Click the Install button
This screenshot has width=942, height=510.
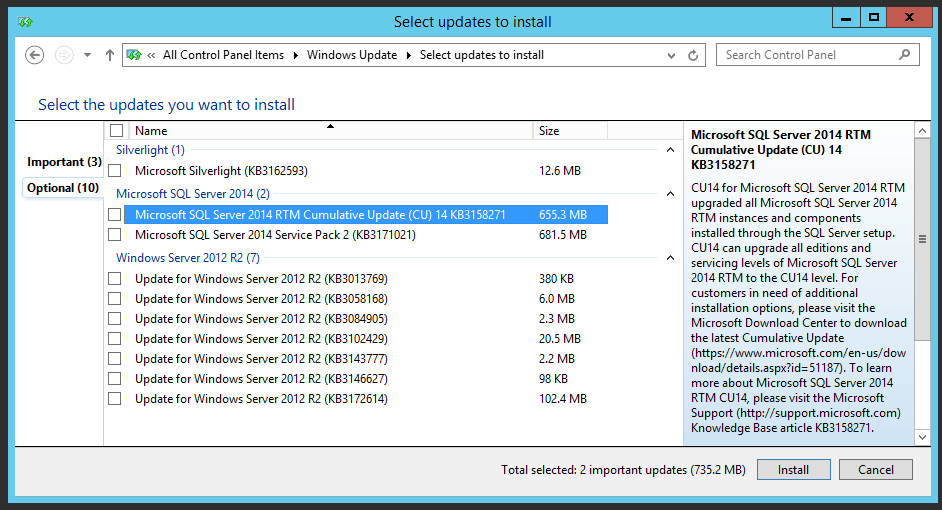tap(794, 470)
